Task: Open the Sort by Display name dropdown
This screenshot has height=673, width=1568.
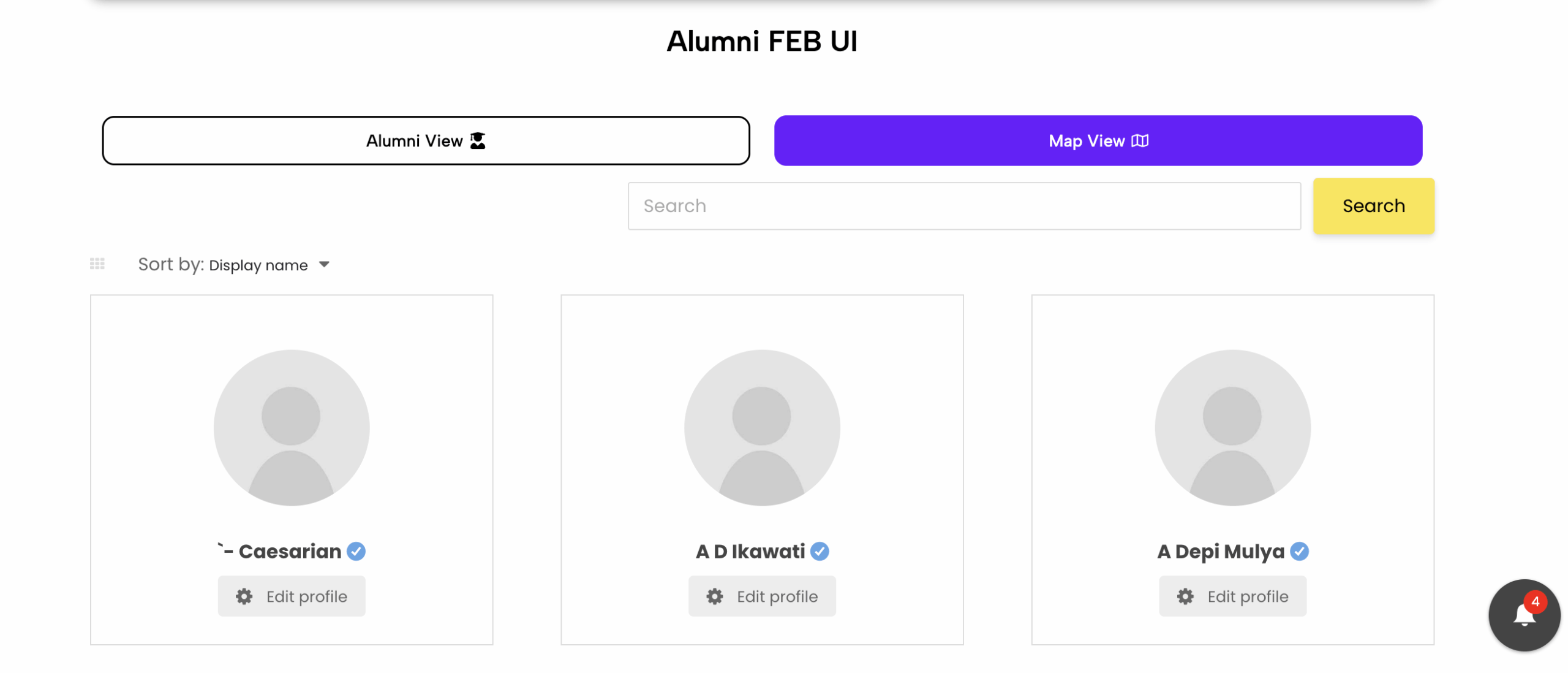Action: [x=258, y=265]
